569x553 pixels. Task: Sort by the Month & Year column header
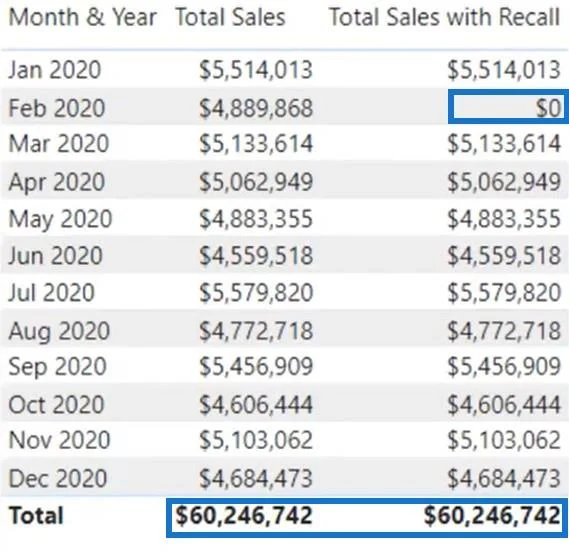coord(82,17)
